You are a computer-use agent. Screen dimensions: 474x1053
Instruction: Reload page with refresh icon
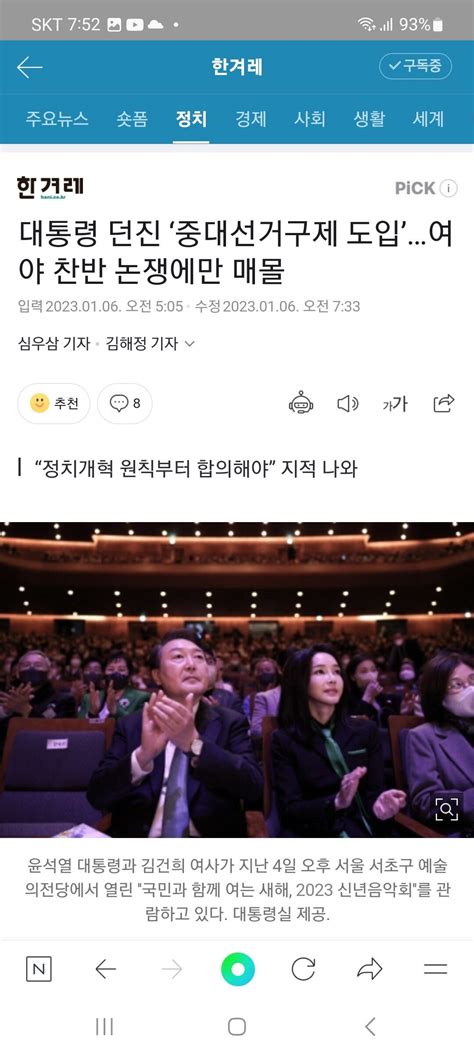(x=303, y=969)
